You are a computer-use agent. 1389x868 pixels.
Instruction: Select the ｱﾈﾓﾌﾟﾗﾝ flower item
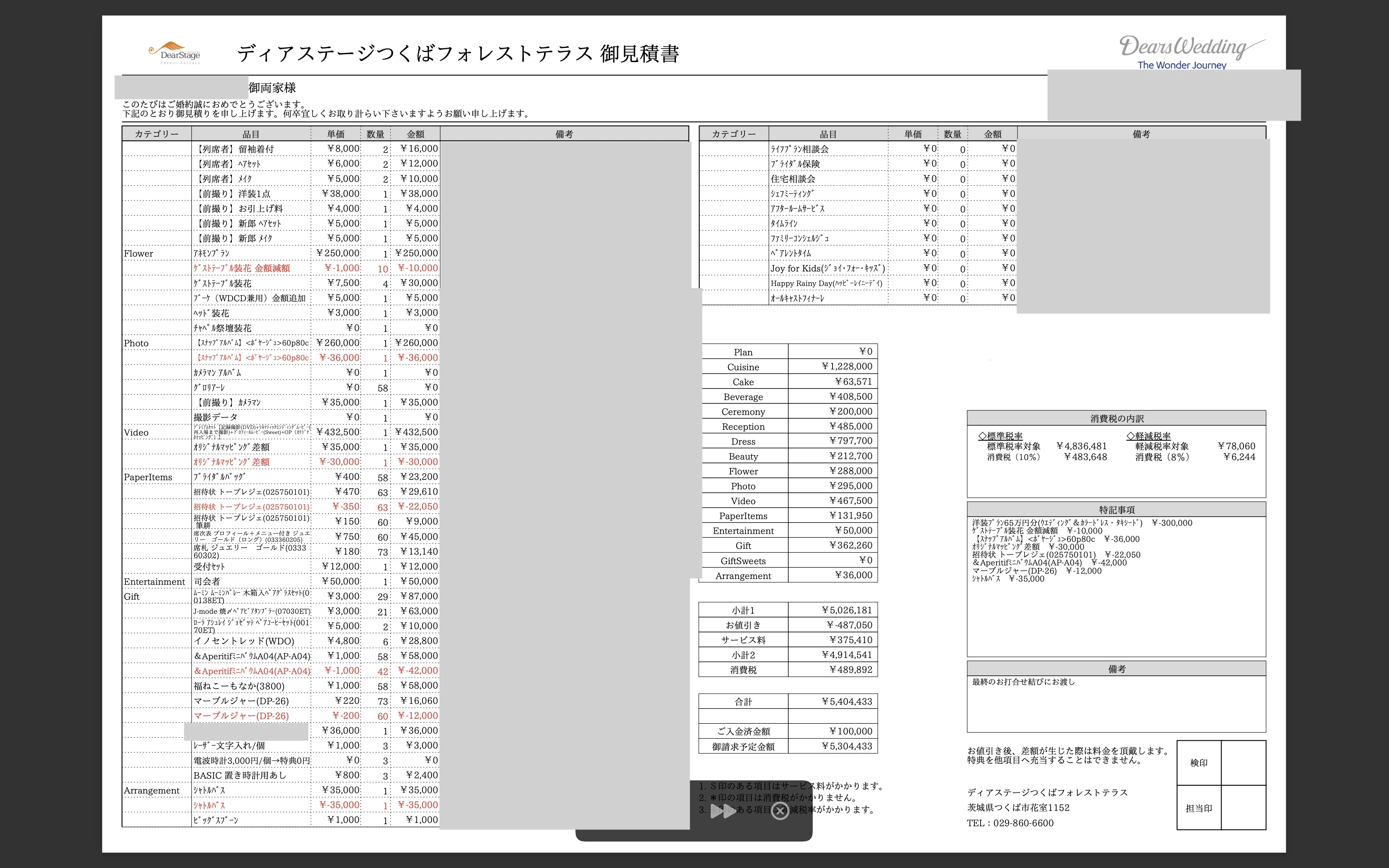pyautogui.click(x=211, y=253)
